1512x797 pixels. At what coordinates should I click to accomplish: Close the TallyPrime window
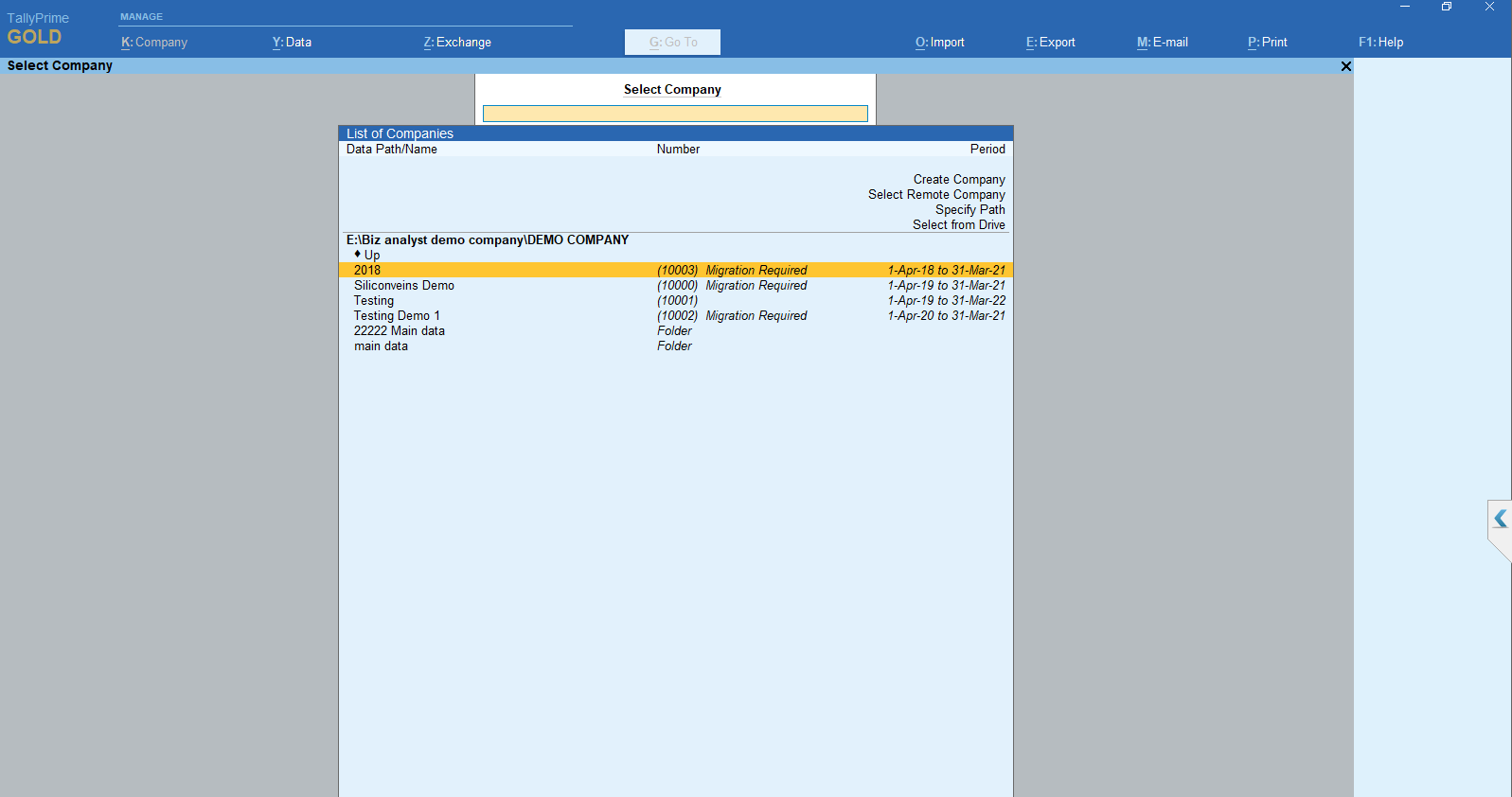tap(1489, 7)
